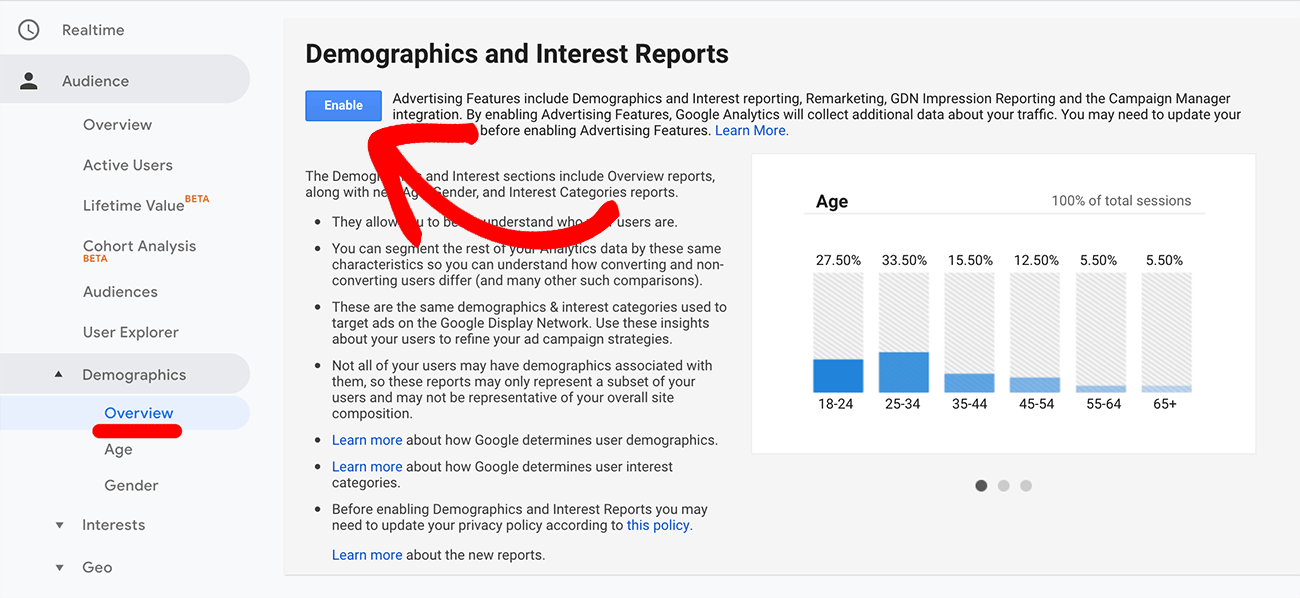Open the 'this policy' privacy link
Viewport: 1300px width, 598px height.
(658, 525)
